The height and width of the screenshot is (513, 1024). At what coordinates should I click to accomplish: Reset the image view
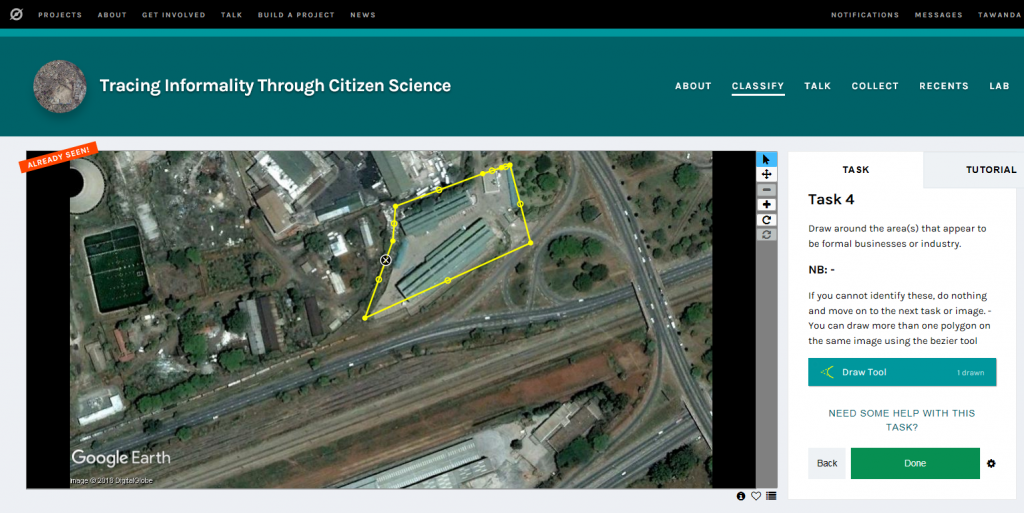click(x=766, y=234)
